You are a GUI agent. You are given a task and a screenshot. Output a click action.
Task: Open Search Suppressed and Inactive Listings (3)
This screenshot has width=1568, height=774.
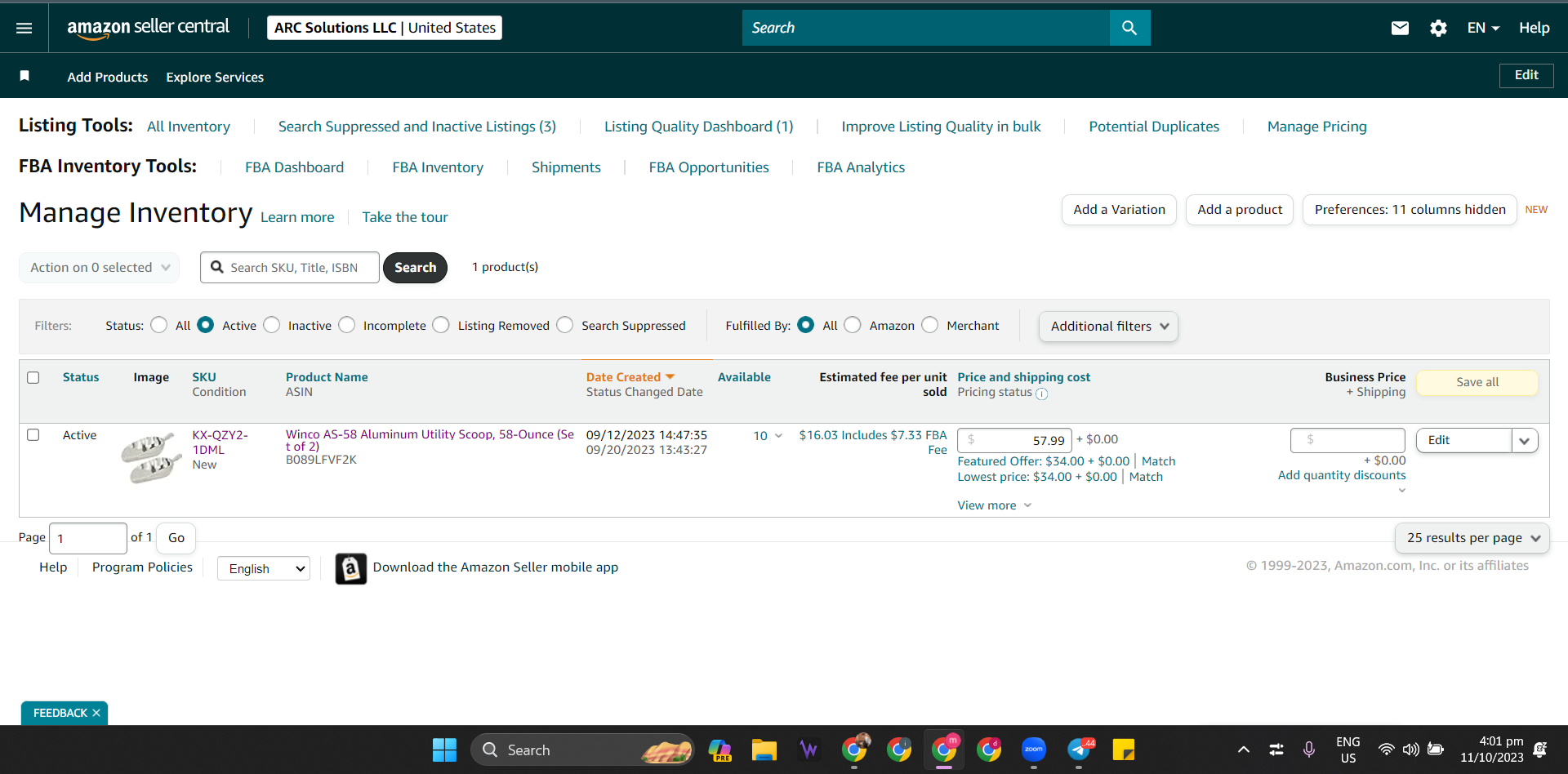[417, 127]
